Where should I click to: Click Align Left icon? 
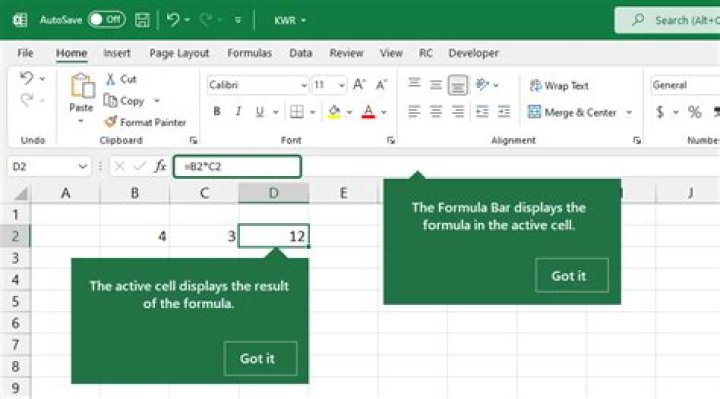(414, 112)
